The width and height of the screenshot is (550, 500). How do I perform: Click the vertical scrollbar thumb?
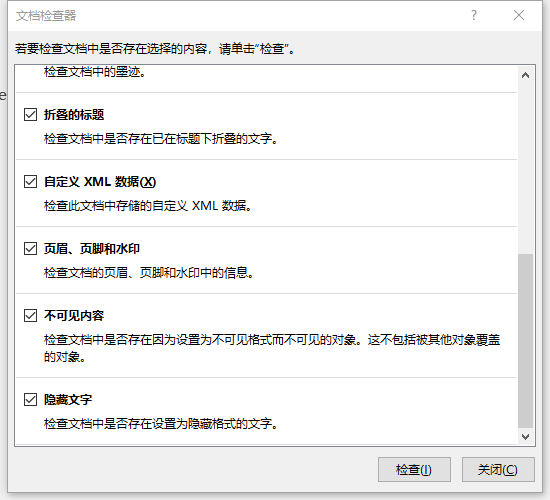coord(525,341)
